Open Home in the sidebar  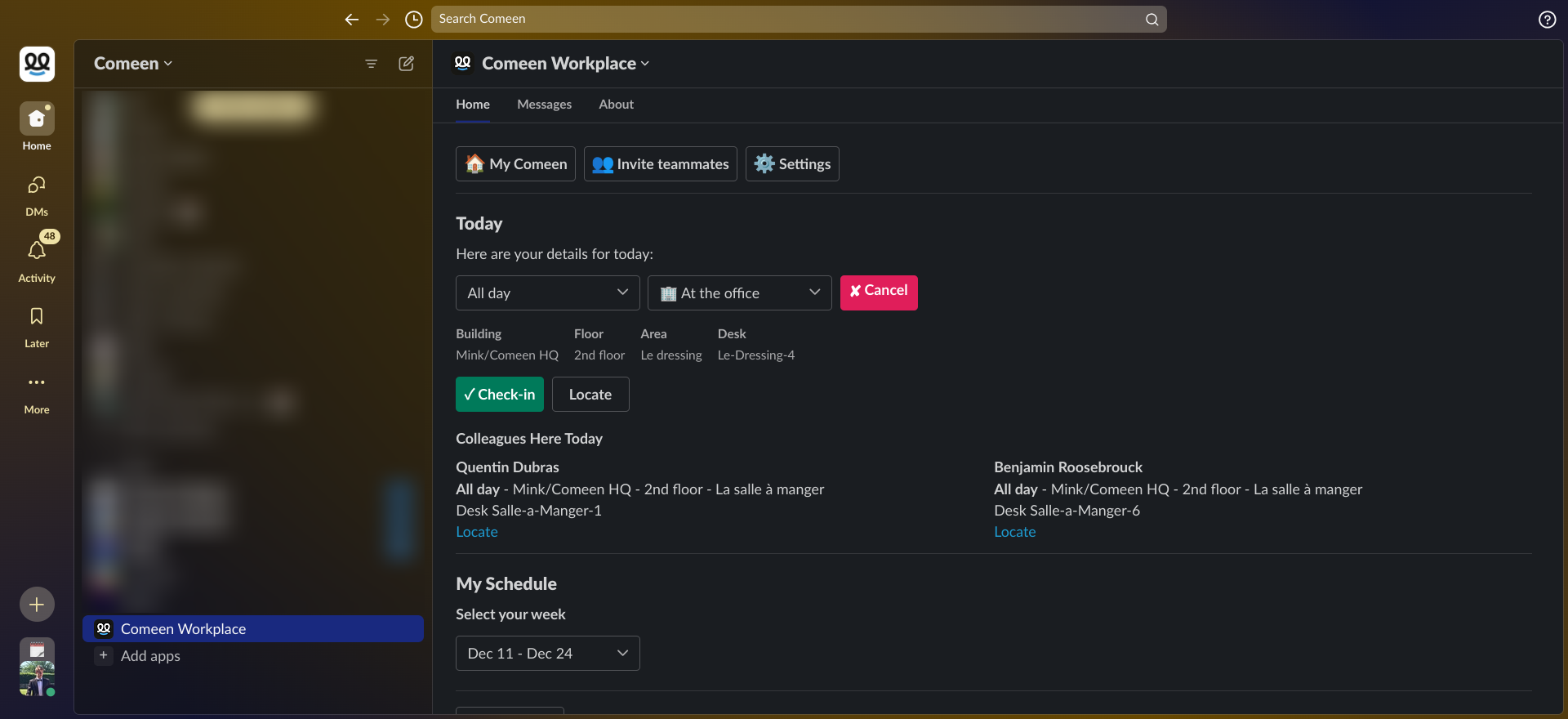(x=37, y=127)
